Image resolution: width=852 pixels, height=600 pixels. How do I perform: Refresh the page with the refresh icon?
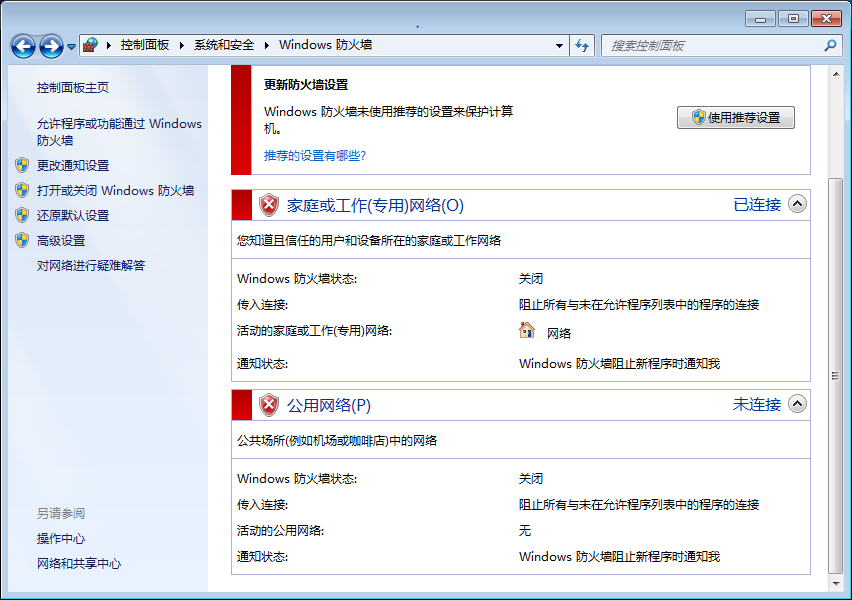click(582, 46)
